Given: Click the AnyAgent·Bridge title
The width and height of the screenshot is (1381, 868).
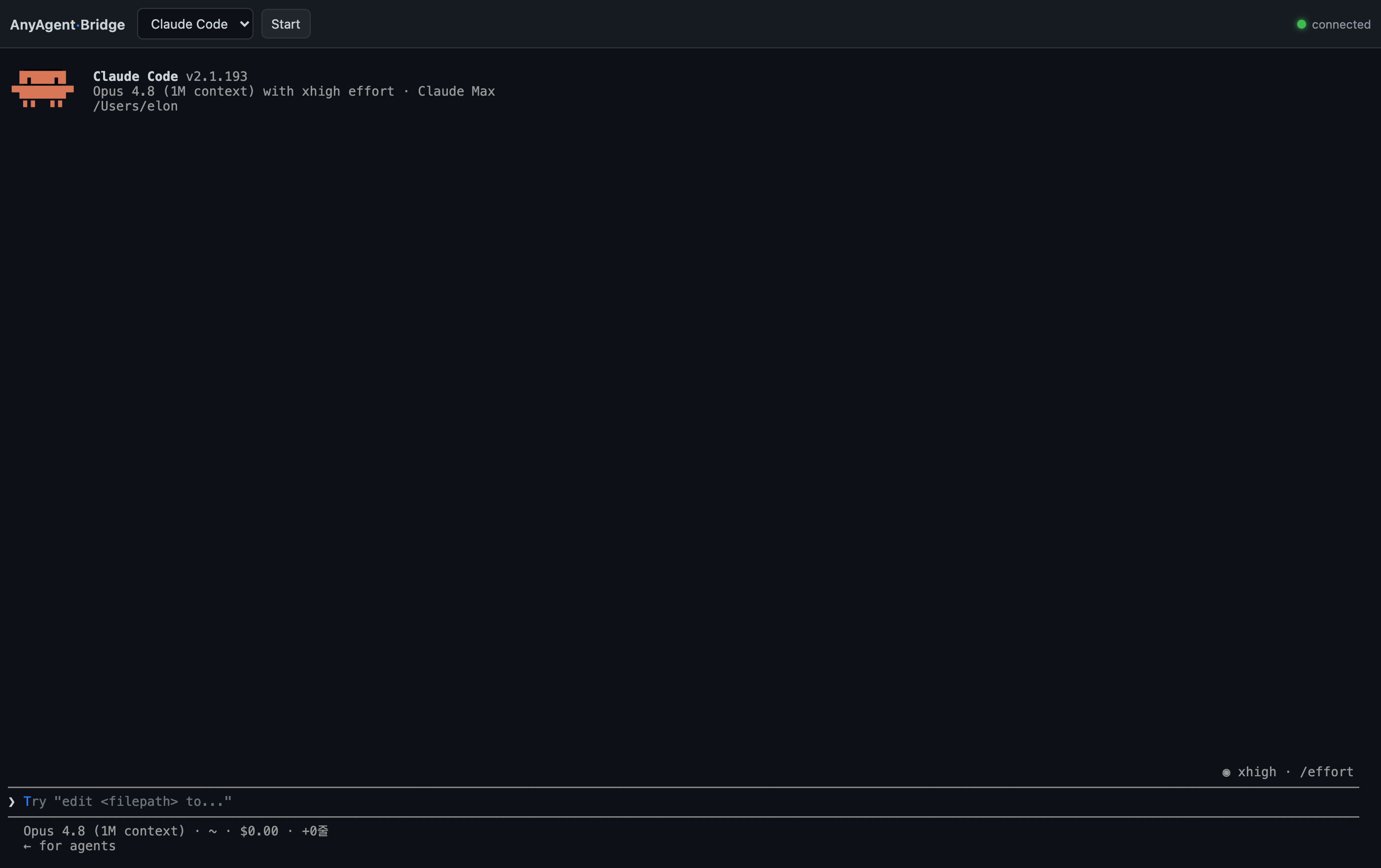Looking at the screenshot, I should point(68,25).
